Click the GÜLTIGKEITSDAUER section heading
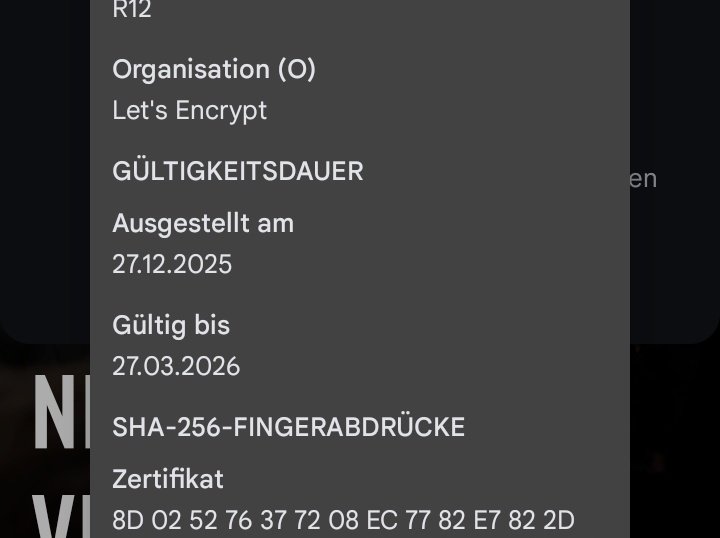Viewport: 720px width, 538px height. [x=238, y=171]
